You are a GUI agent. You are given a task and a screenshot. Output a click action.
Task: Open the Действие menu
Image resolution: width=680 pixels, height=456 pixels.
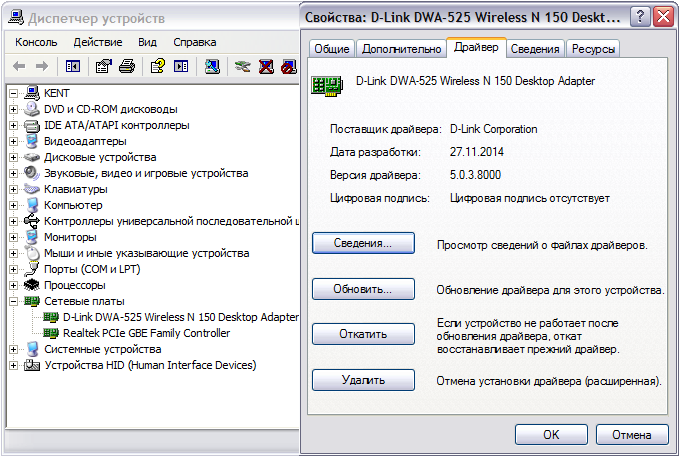[x=98, y=42]
